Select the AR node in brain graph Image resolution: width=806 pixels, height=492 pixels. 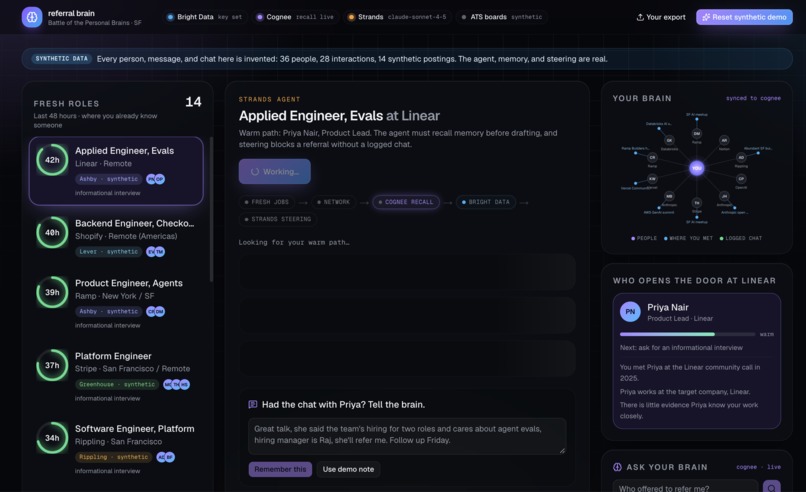[x=724, y=140]
